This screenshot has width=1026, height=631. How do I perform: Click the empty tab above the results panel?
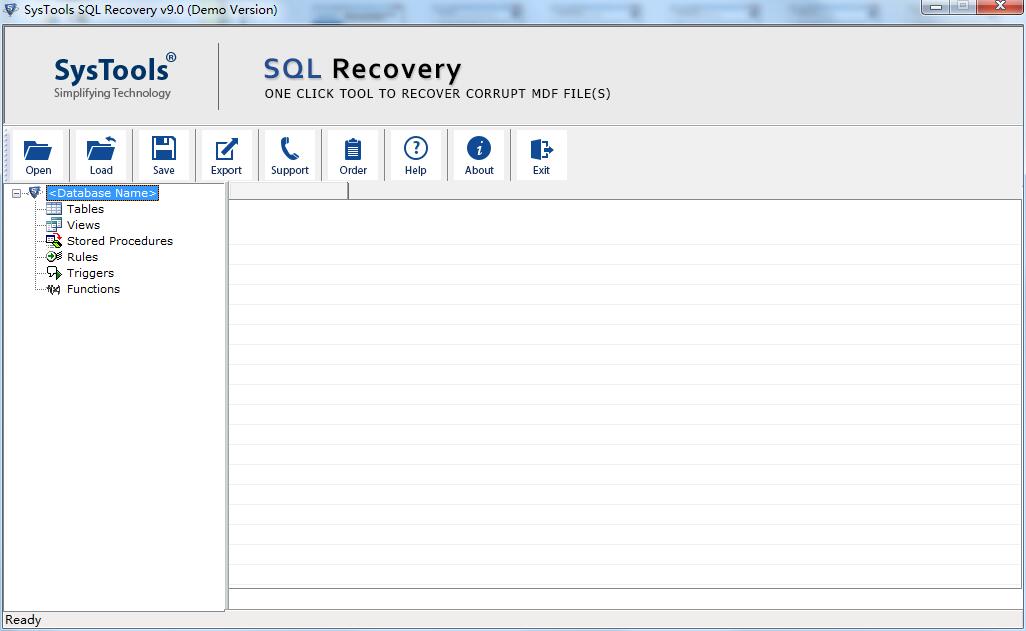pyautogui.click(x=289, y=190)
